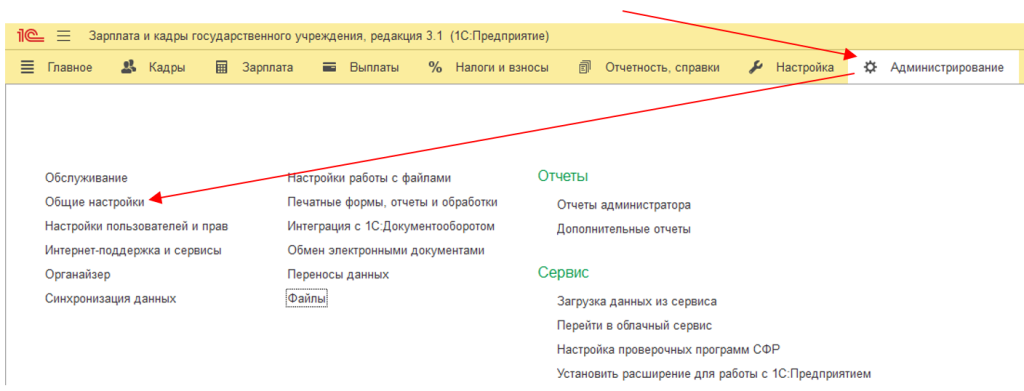Image resolution: width=1024 pixels, height=391 pixels.
Task: Click the Отчетность documents icon
Action: click(x=584, y=67)
